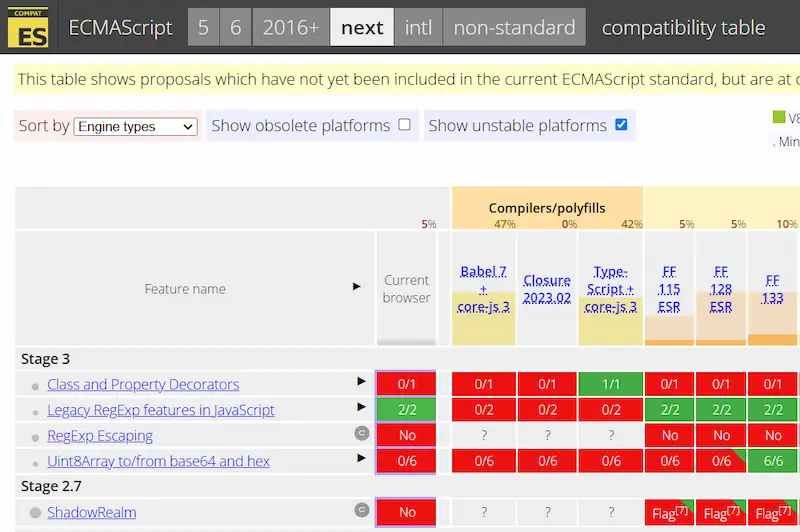Click green 6/6 cell in Uint8Array row

pyautogui.click(x=772, y=461)
